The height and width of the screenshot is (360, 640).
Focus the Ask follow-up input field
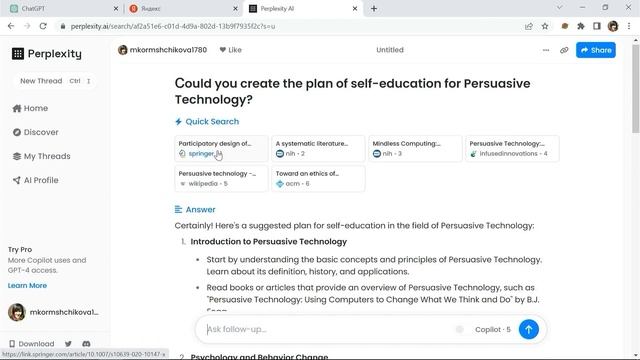pyautogui.click(x=327, y=329)
